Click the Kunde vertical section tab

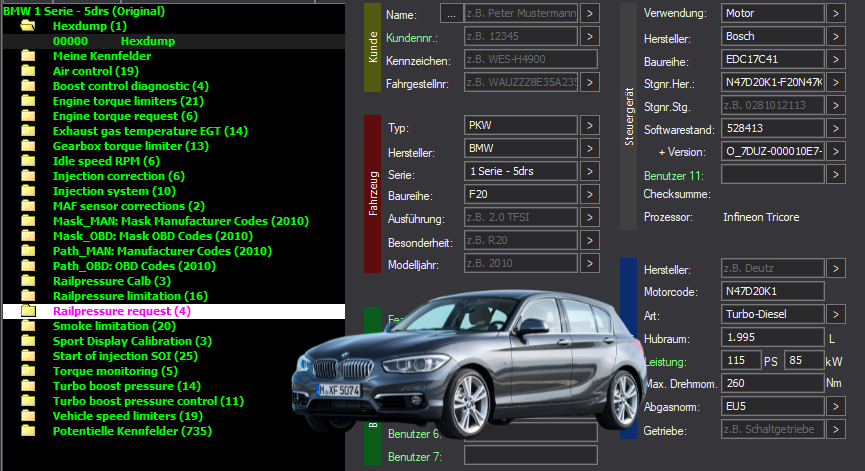coord(372,47)
